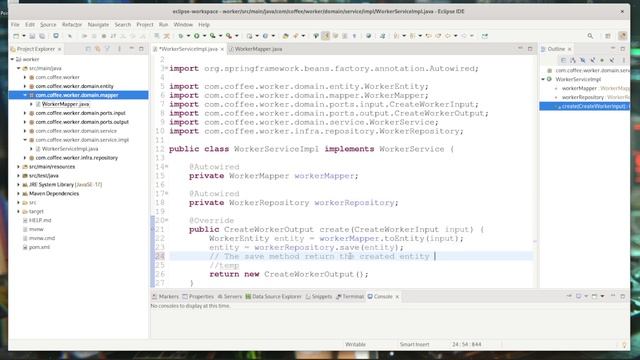
Task: Click the New file toolbar icon
Action: pos(16,36)
